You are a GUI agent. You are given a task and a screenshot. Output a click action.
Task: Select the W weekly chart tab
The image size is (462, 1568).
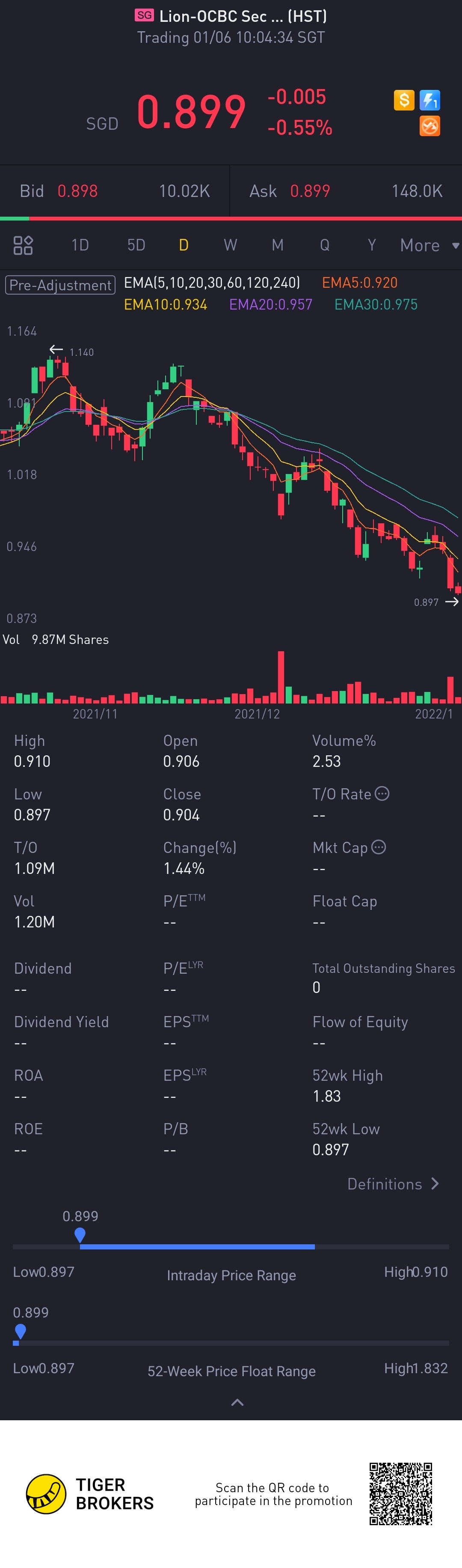click(x=230, y=245)
